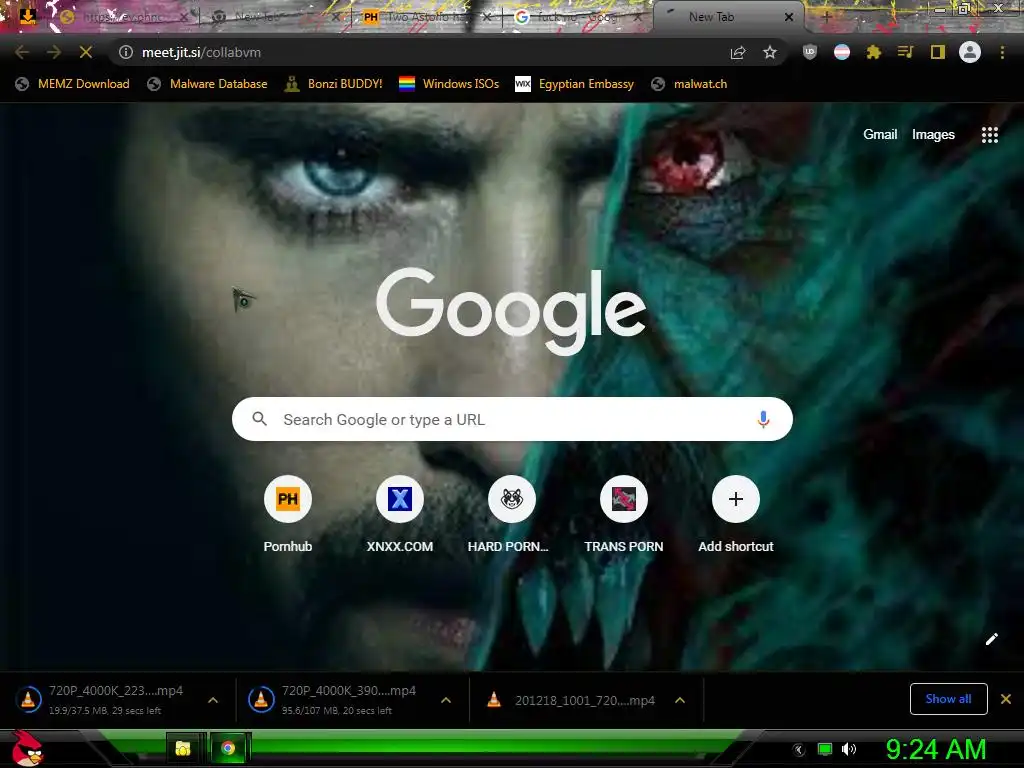The image size is (1024, 768).
Task: Open Google Images link
Action: 933,135
